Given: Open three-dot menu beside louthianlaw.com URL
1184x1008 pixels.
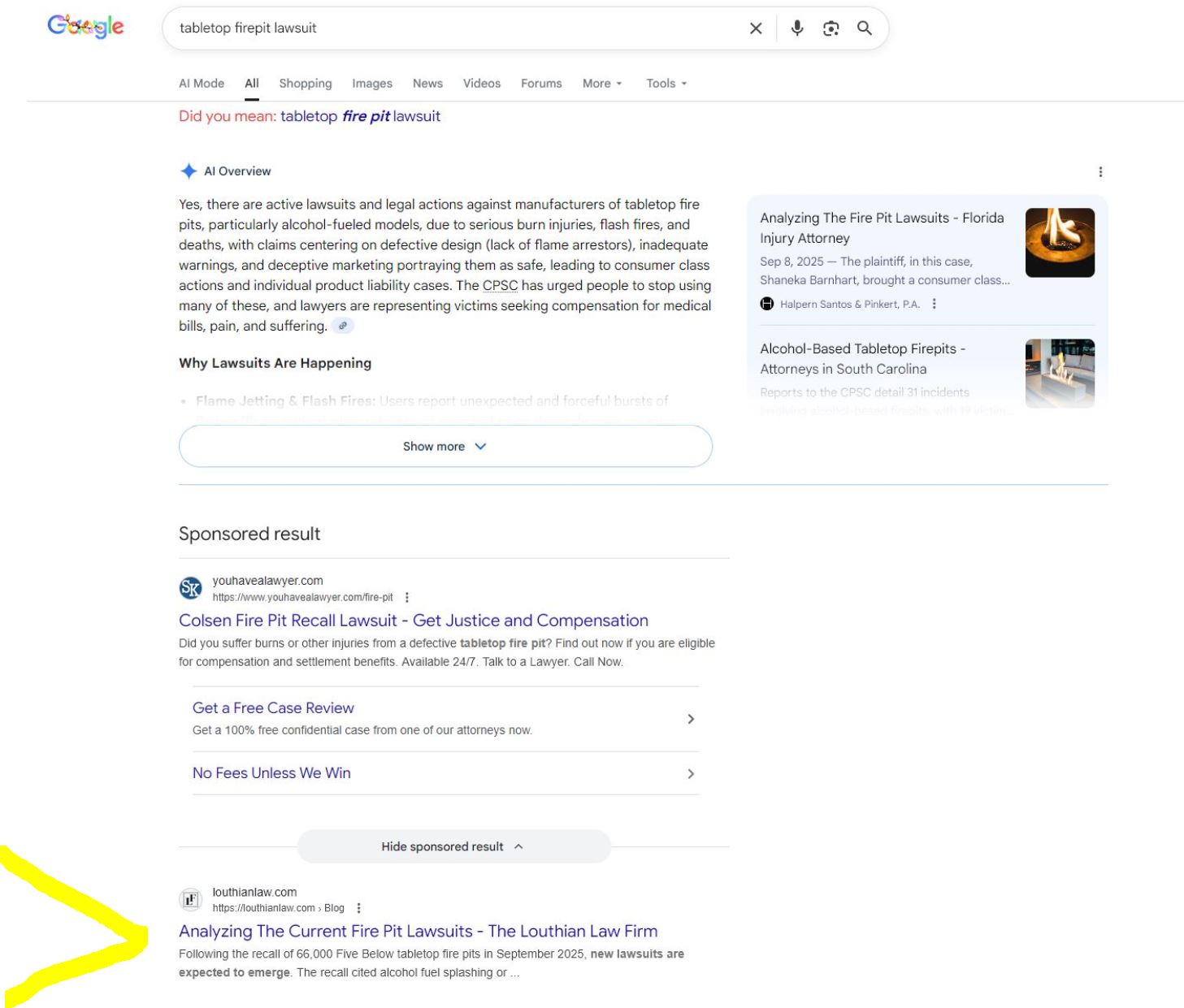Looking at the screenshot, I should pyautogui.click(x=358, y=908).
